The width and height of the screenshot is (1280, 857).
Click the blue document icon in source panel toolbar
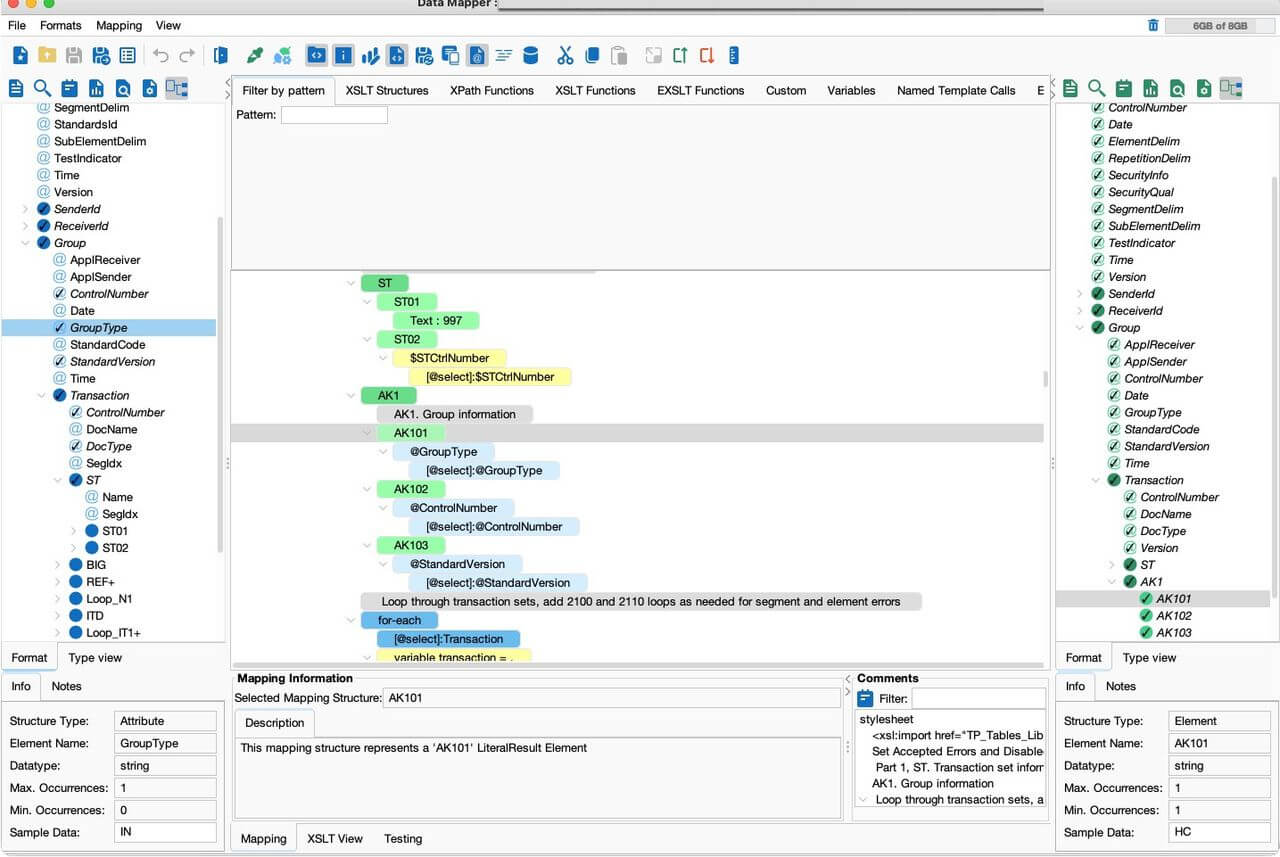[16, 88]
